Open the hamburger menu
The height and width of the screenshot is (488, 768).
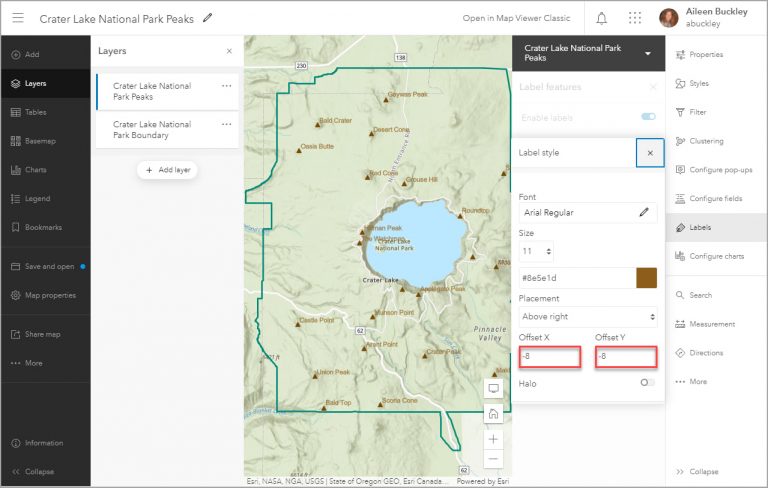18,18
